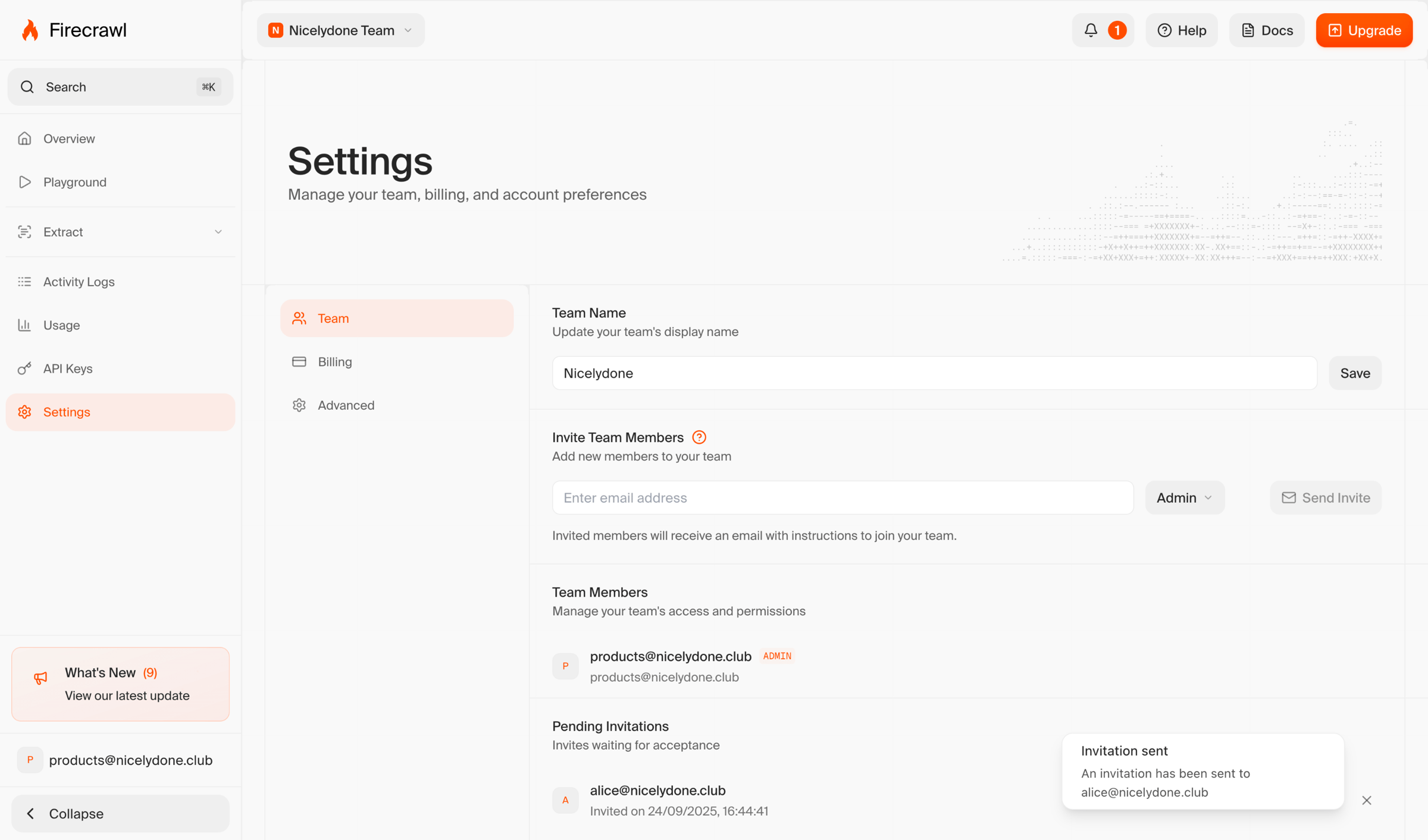1428x840 pixels.
Task: Click the Docs document icon
Action: pos(1248,30)
